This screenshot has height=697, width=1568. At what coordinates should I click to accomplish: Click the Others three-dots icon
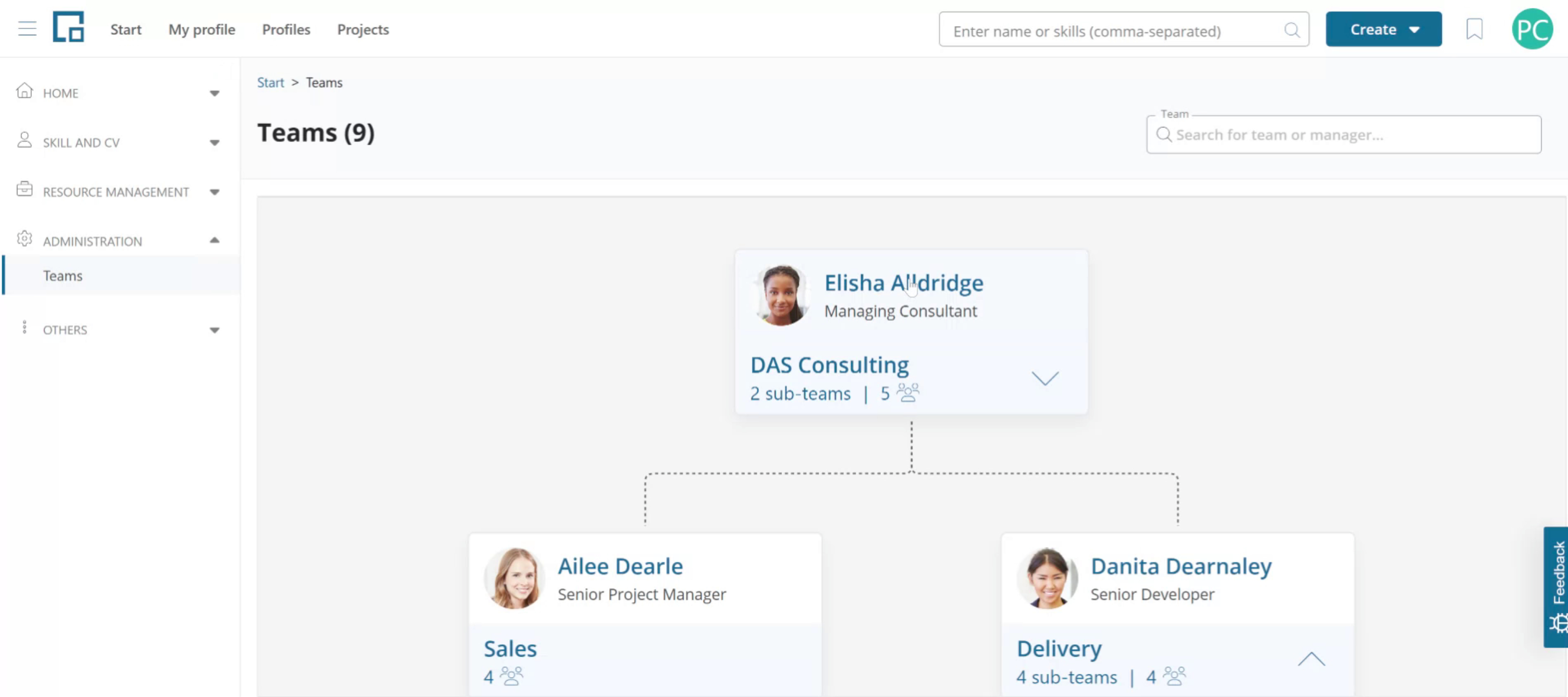tap(24, 328)
